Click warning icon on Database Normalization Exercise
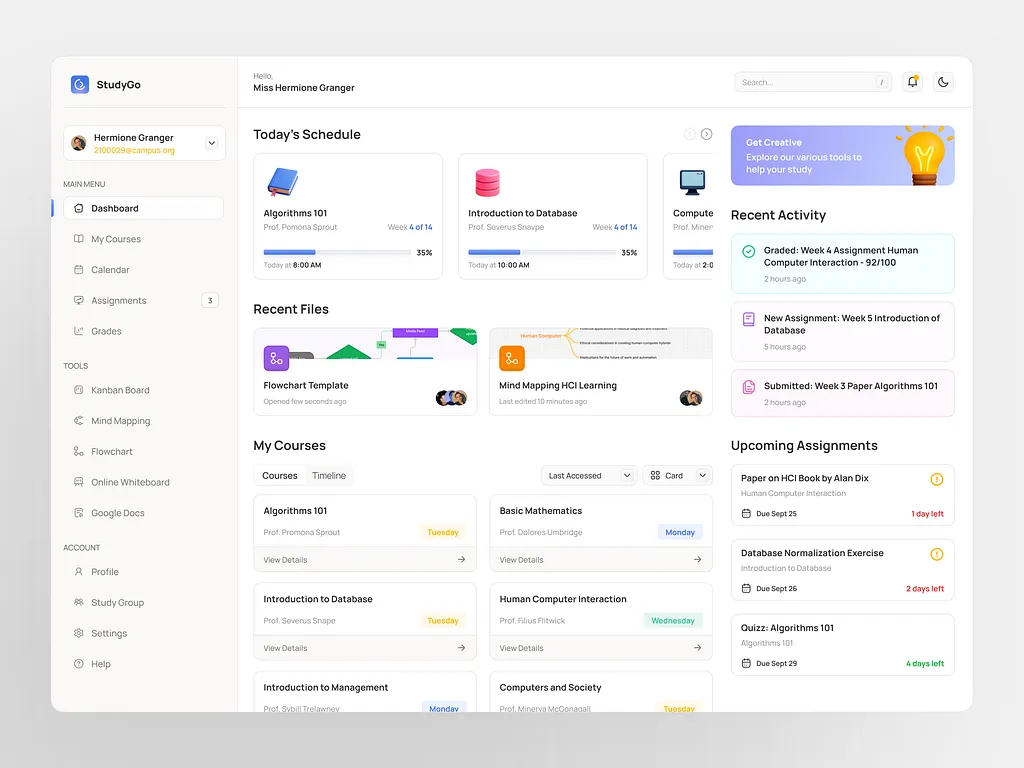Viewport: 1024px width, 768px height. tap(936, 554)
